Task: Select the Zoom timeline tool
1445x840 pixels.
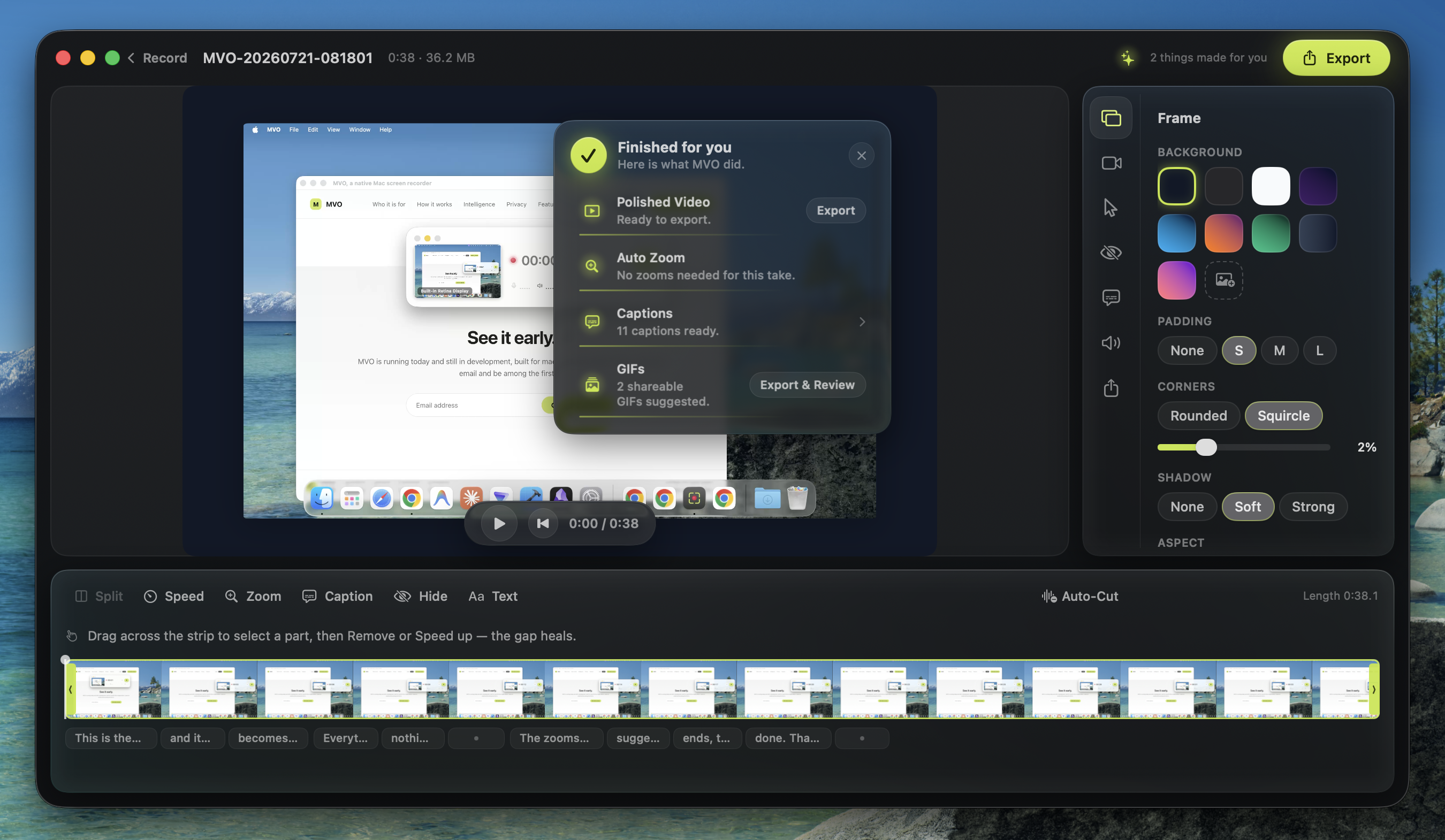Action: pos(253,597)
